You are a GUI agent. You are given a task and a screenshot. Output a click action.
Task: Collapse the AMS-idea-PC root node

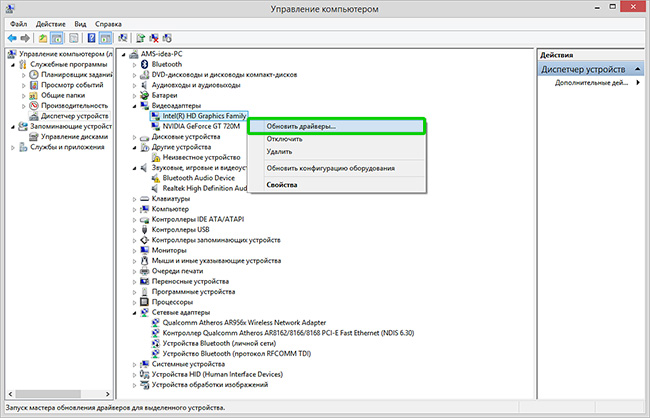pyautogui.click(x=124, y=54)
